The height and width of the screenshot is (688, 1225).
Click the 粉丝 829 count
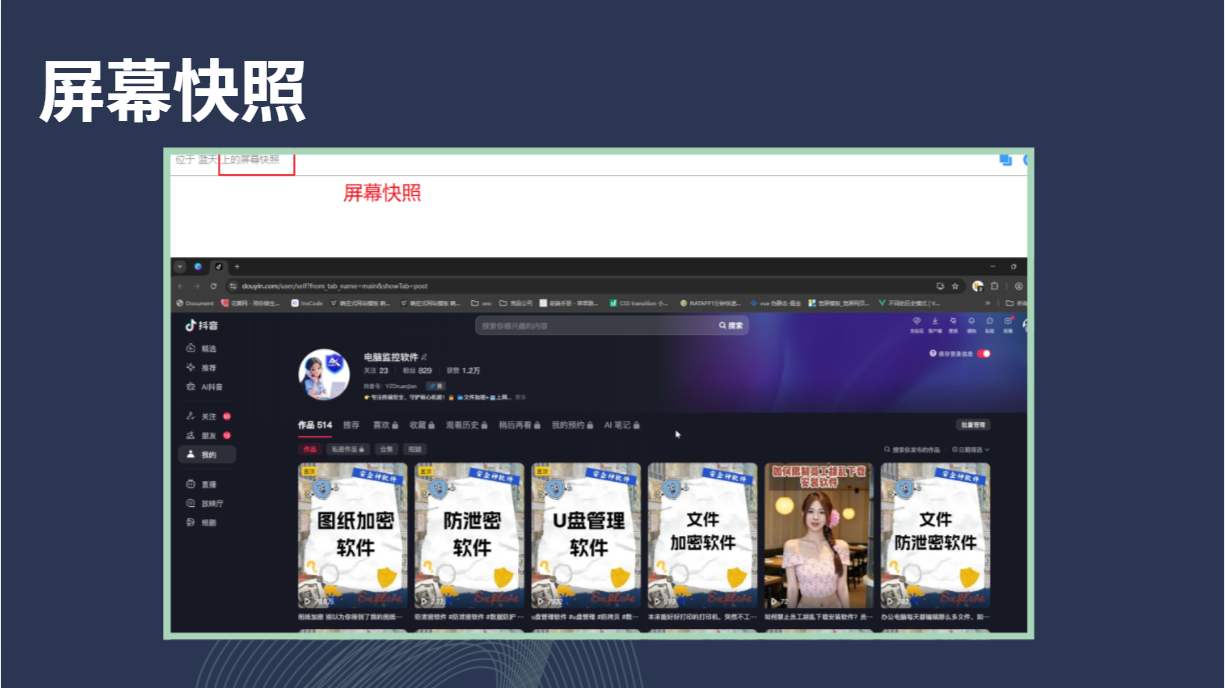coord(417,371)
